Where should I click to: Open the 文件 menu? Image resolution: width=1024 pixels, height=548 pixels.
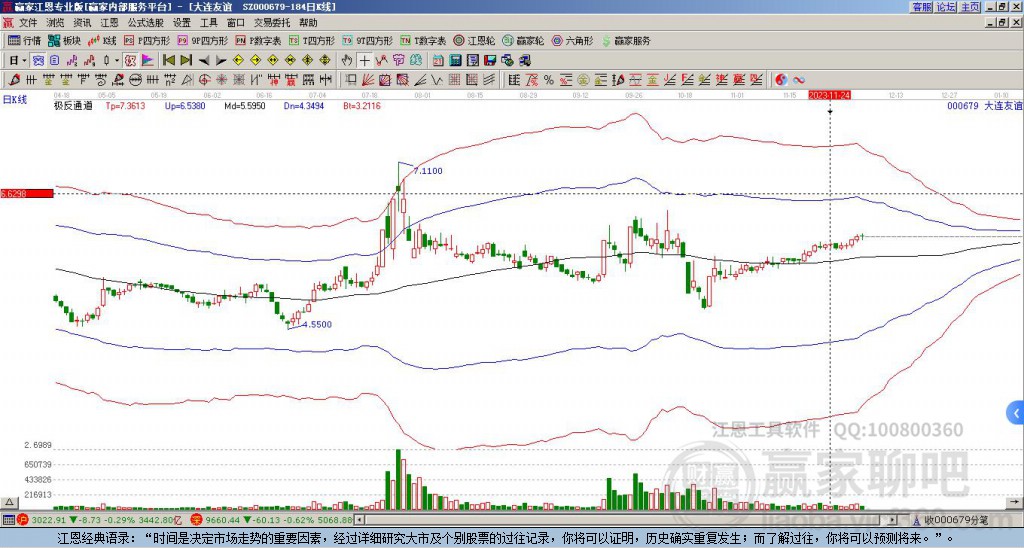[28, 23]
